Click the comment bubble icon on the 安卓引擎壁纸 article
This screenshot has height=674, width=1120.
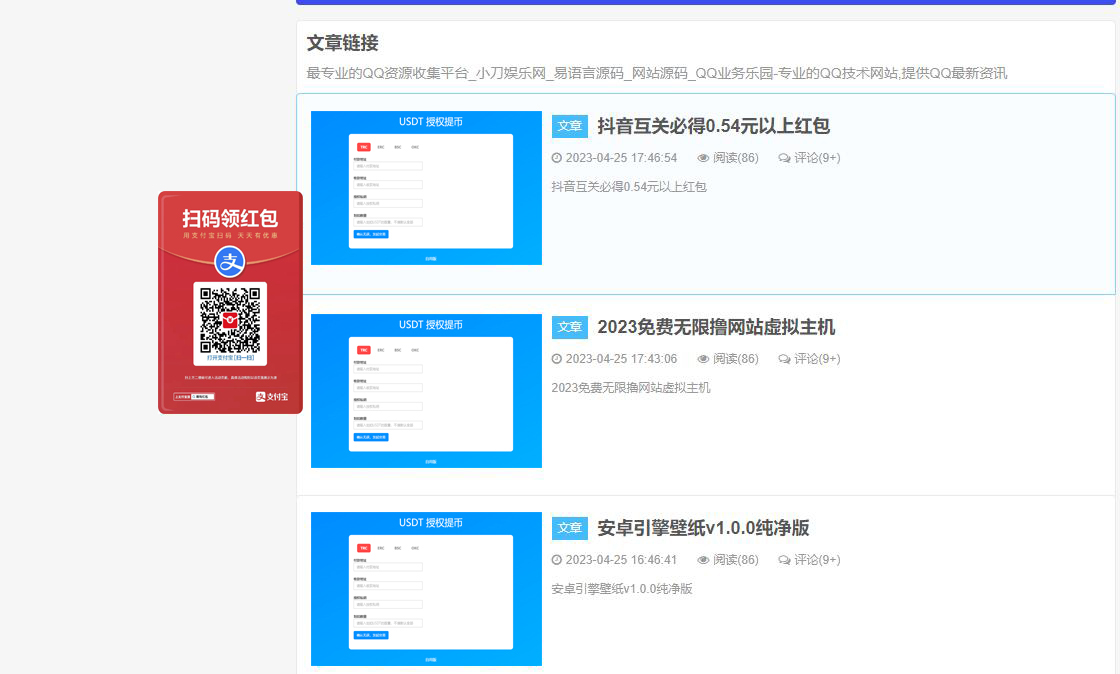[x=784, y=560]
